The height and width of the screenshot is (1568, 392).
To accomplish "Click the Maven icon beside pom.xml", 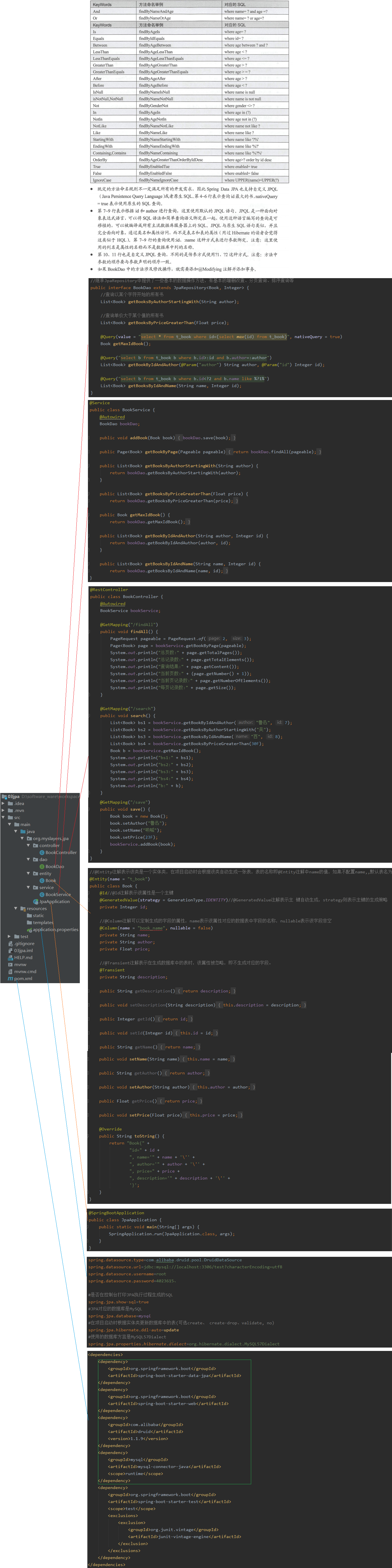I will (10, 978).
